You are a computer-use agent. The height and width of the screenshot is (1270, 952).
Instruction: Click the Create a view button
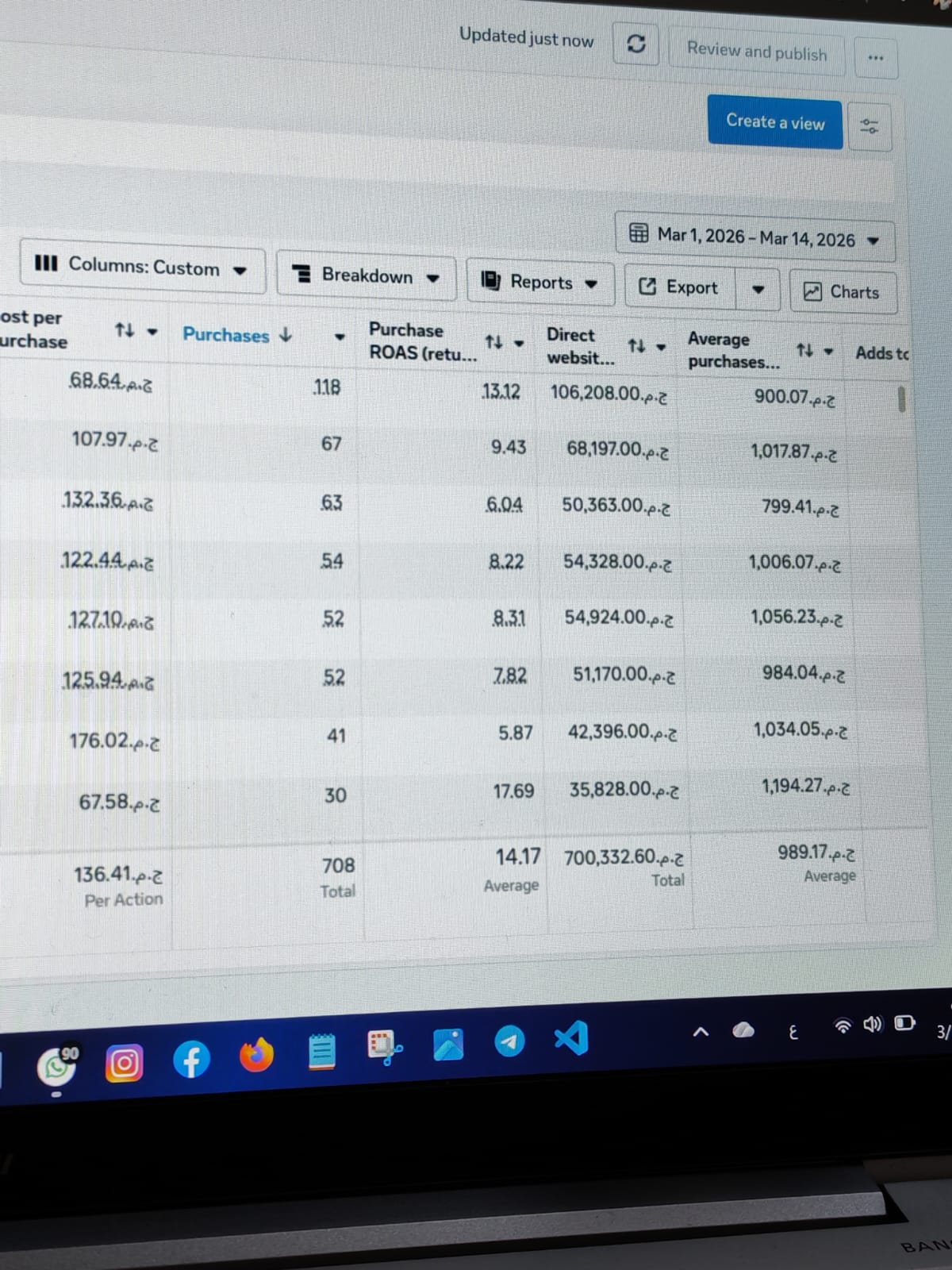(x=775, y=122)
